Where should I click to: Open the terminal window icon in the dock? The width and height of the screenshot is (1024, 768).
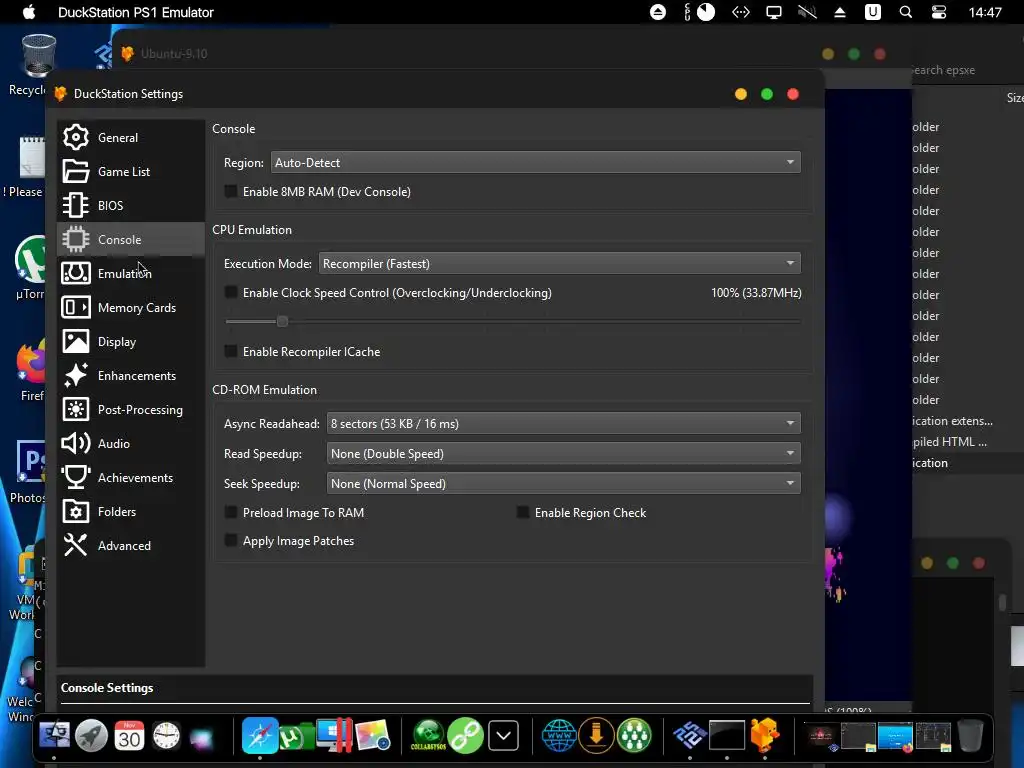click(x=727, y=736)
